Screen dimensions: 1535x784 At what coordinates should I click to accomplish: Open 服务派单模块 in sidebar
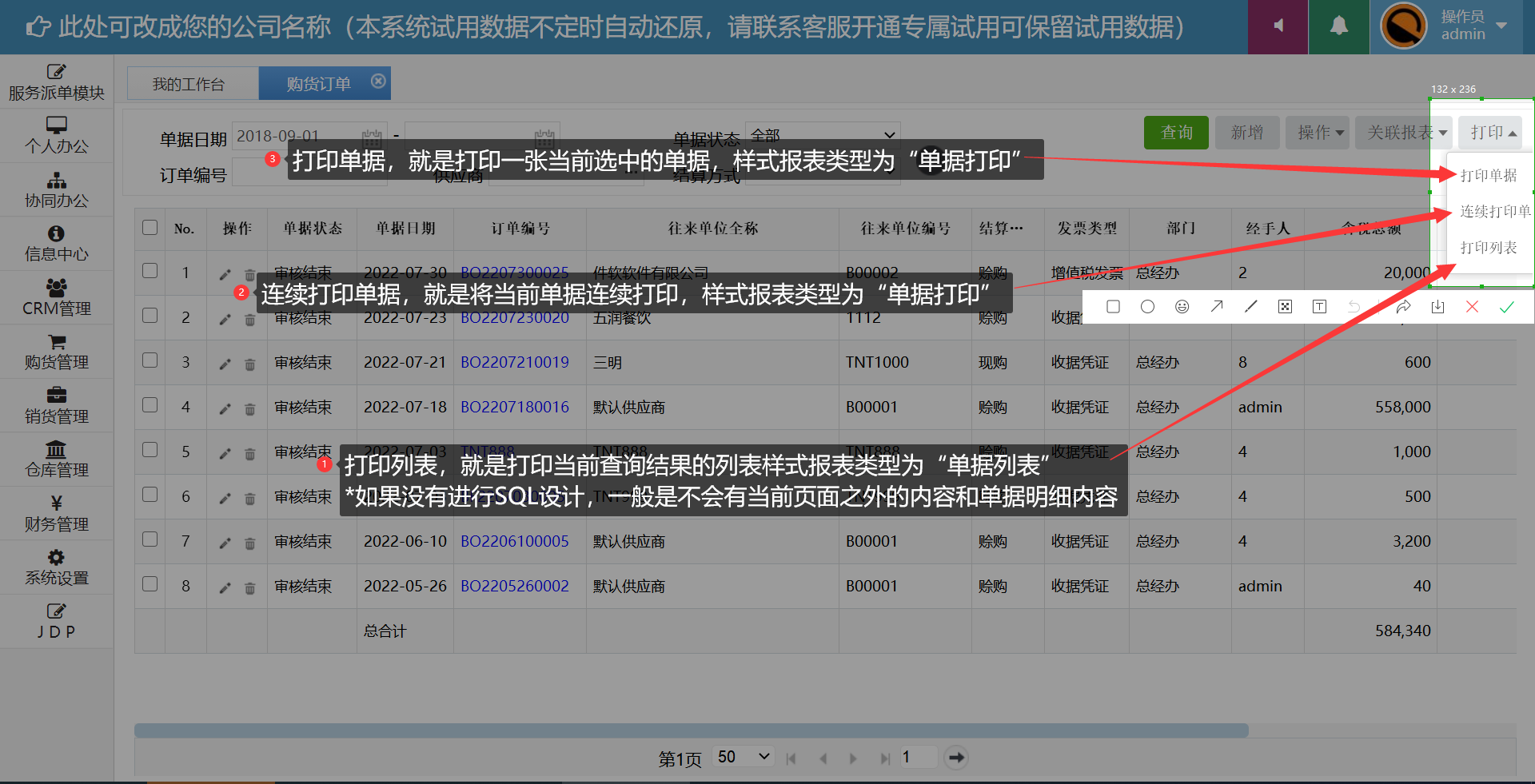point(56,82)
